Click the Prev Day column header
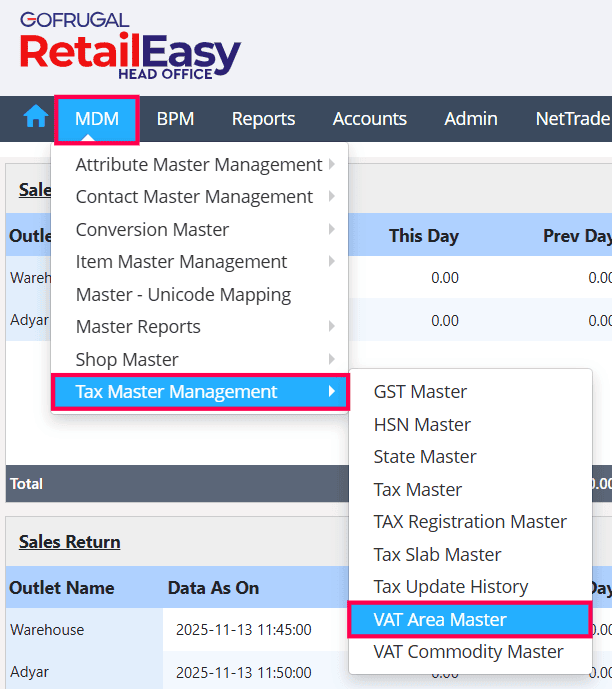Image resolution: width=612 pixels, height=689 pixels. pyautogui.click(x=577, y=236)
